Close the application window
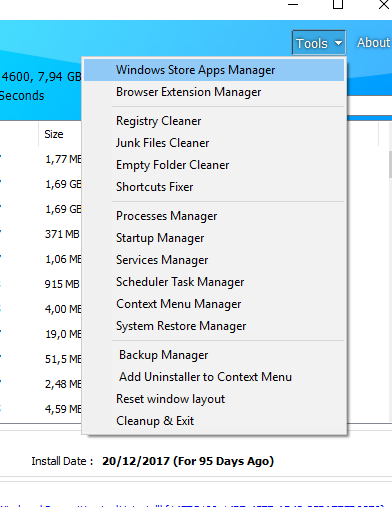Viewport: 392px width, 507px height. coord(384,4)
